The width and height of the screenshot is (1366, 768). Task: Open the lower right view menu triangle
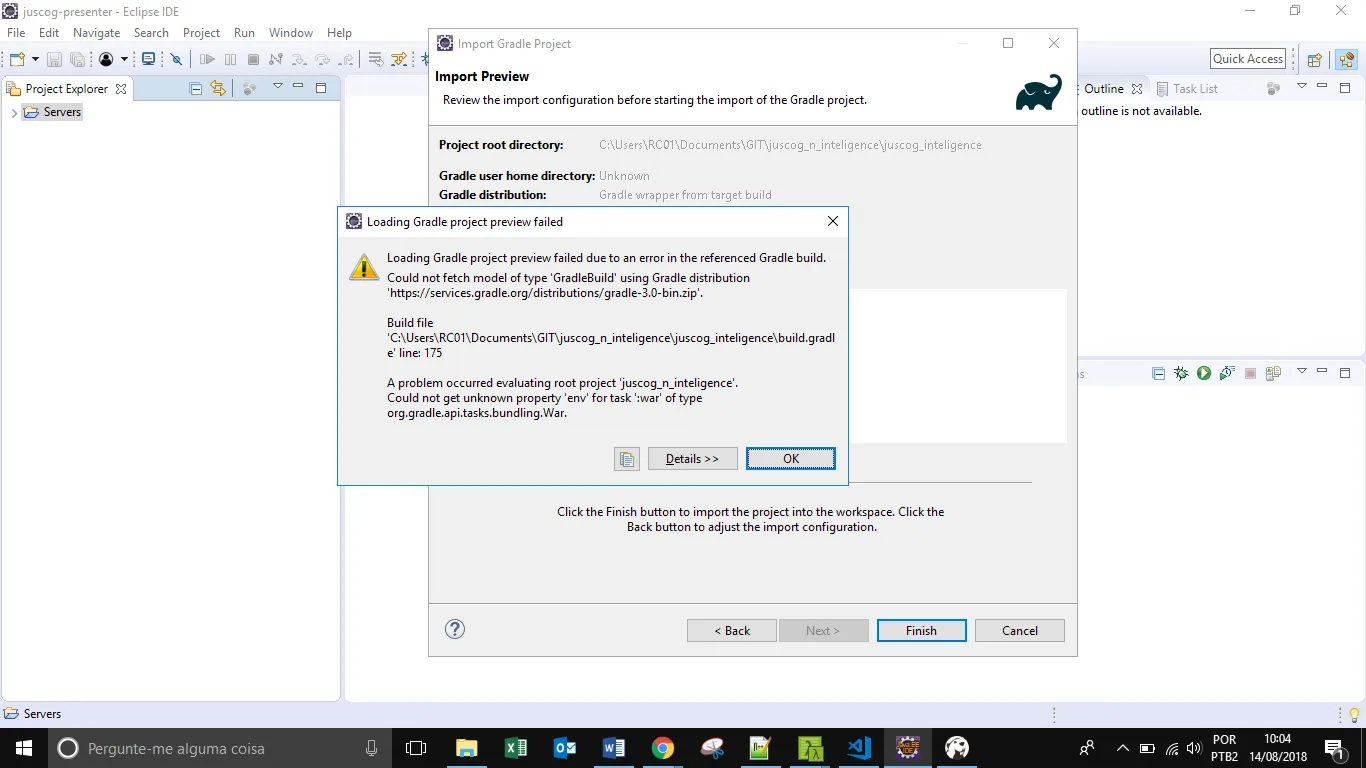(1302, 372)
